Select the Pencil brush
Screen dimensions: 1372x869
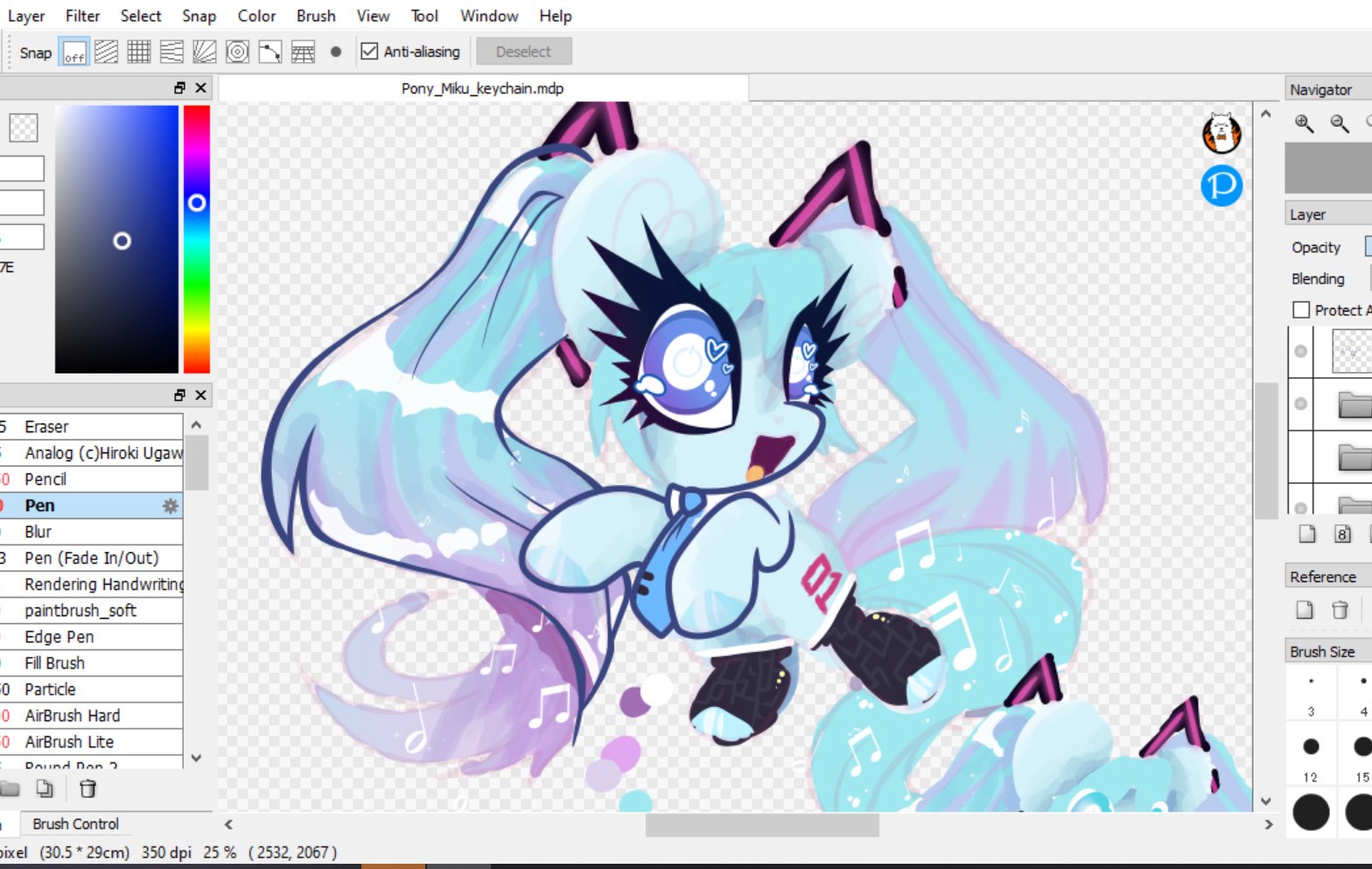pos(91,479)
